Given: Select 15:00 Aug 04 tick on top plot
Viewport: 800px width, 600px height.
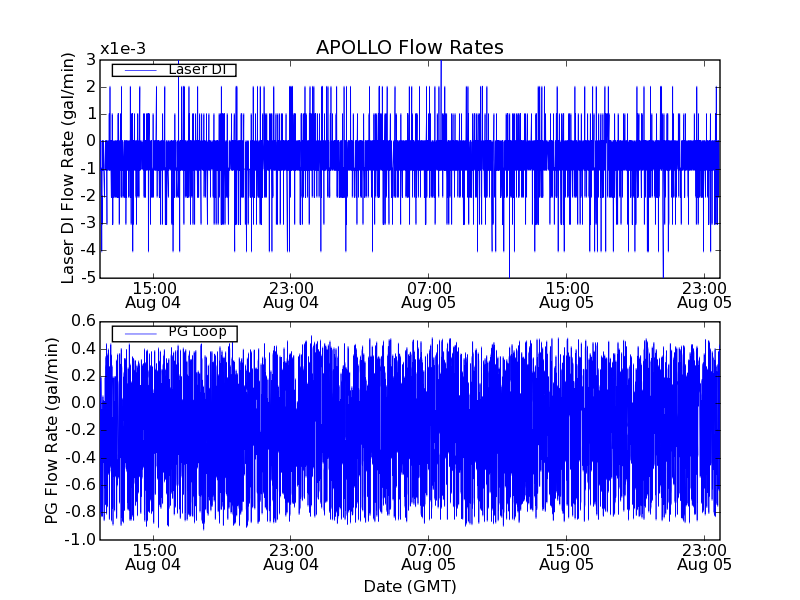Looking at the screenshot, I should point(153,294).
